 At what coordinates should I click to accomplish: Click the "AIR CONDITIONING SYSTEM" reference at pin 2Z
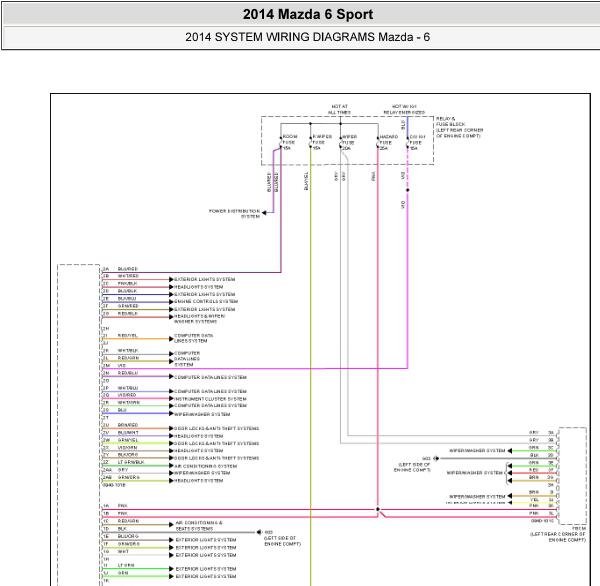point(205,466)
